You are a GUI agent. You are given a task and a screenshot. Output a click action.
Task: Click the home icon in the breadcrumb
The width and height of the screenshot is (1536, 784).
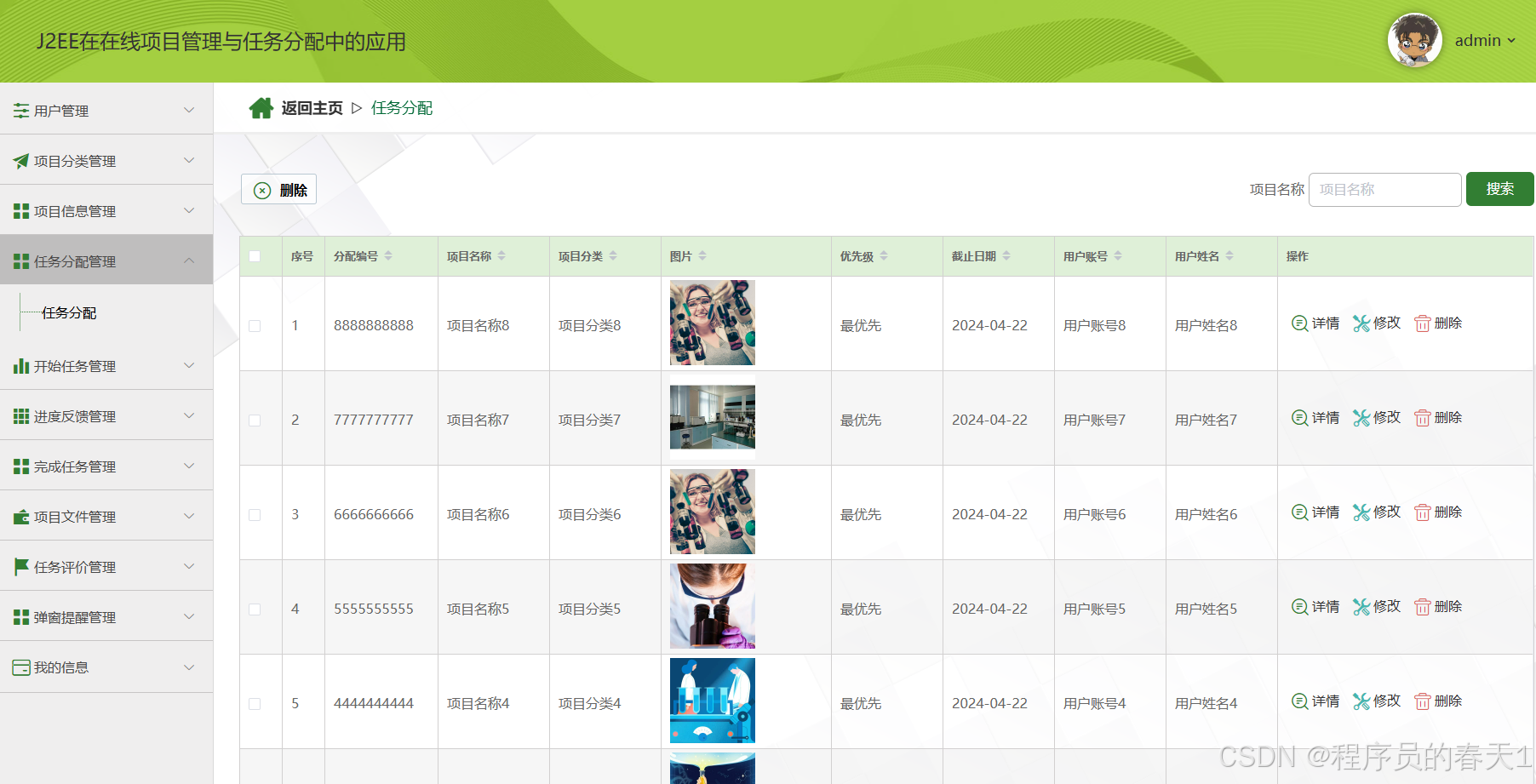(261, 108)
